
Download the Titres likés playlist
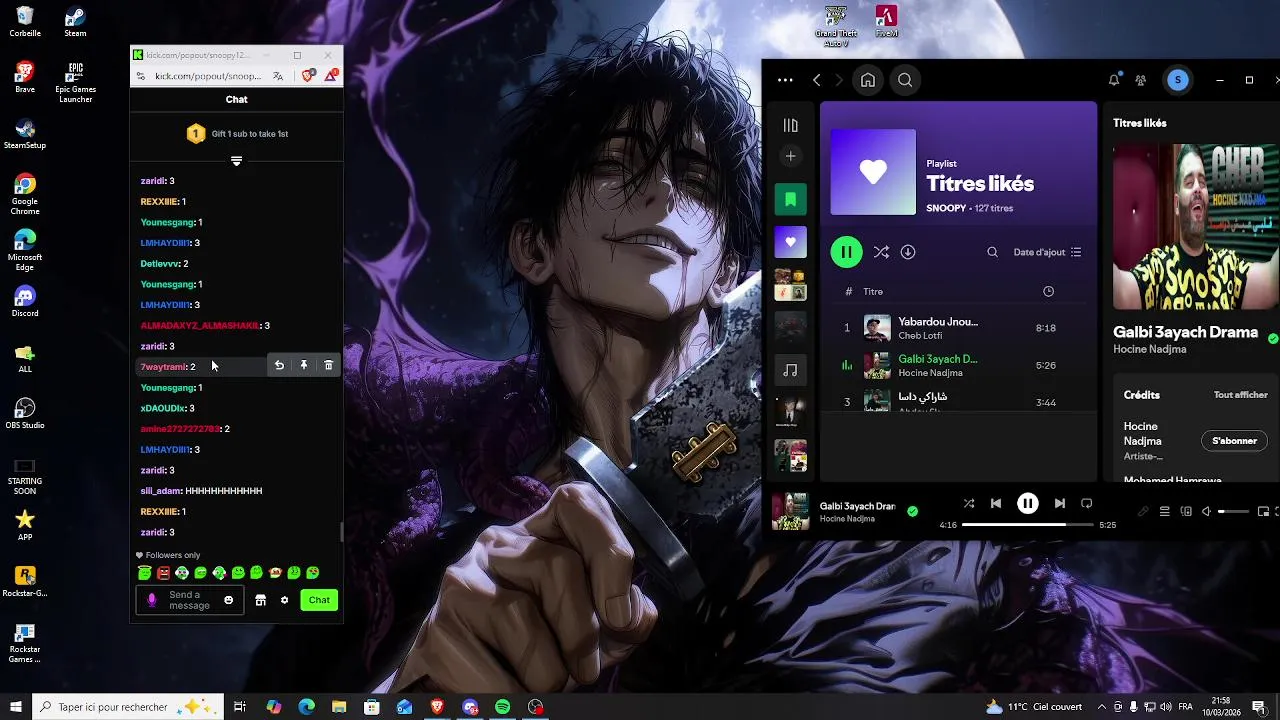pos(908,252)
